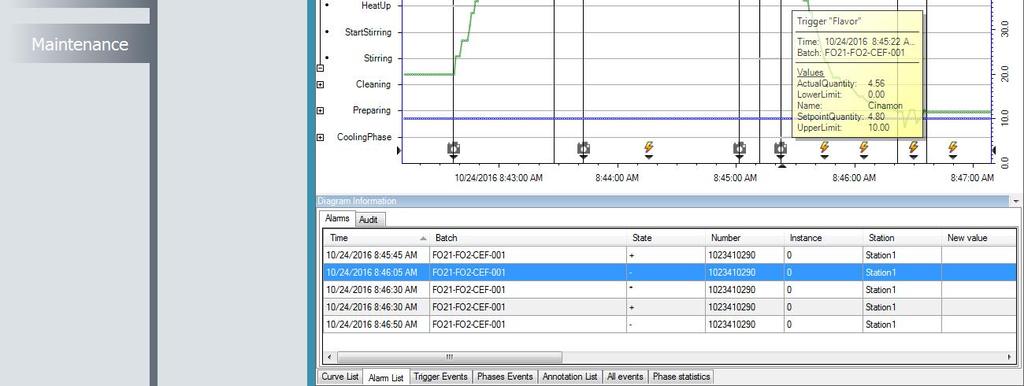This screenshot has height=386, width=1024.
Task: Click the Stirring phase label
Action: click(x=377, y=58)
